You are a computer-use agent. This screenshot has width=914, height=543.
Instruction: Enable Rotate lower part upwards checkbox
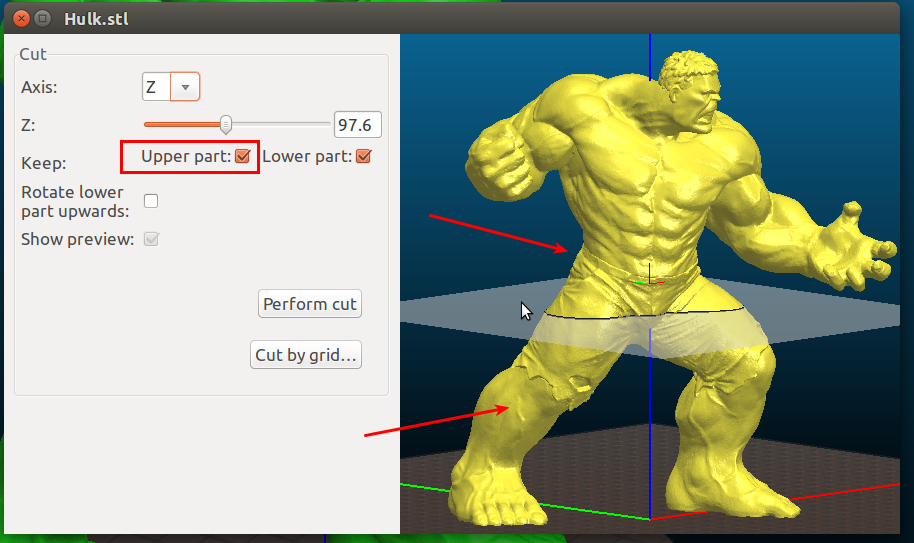coord(151,201)
